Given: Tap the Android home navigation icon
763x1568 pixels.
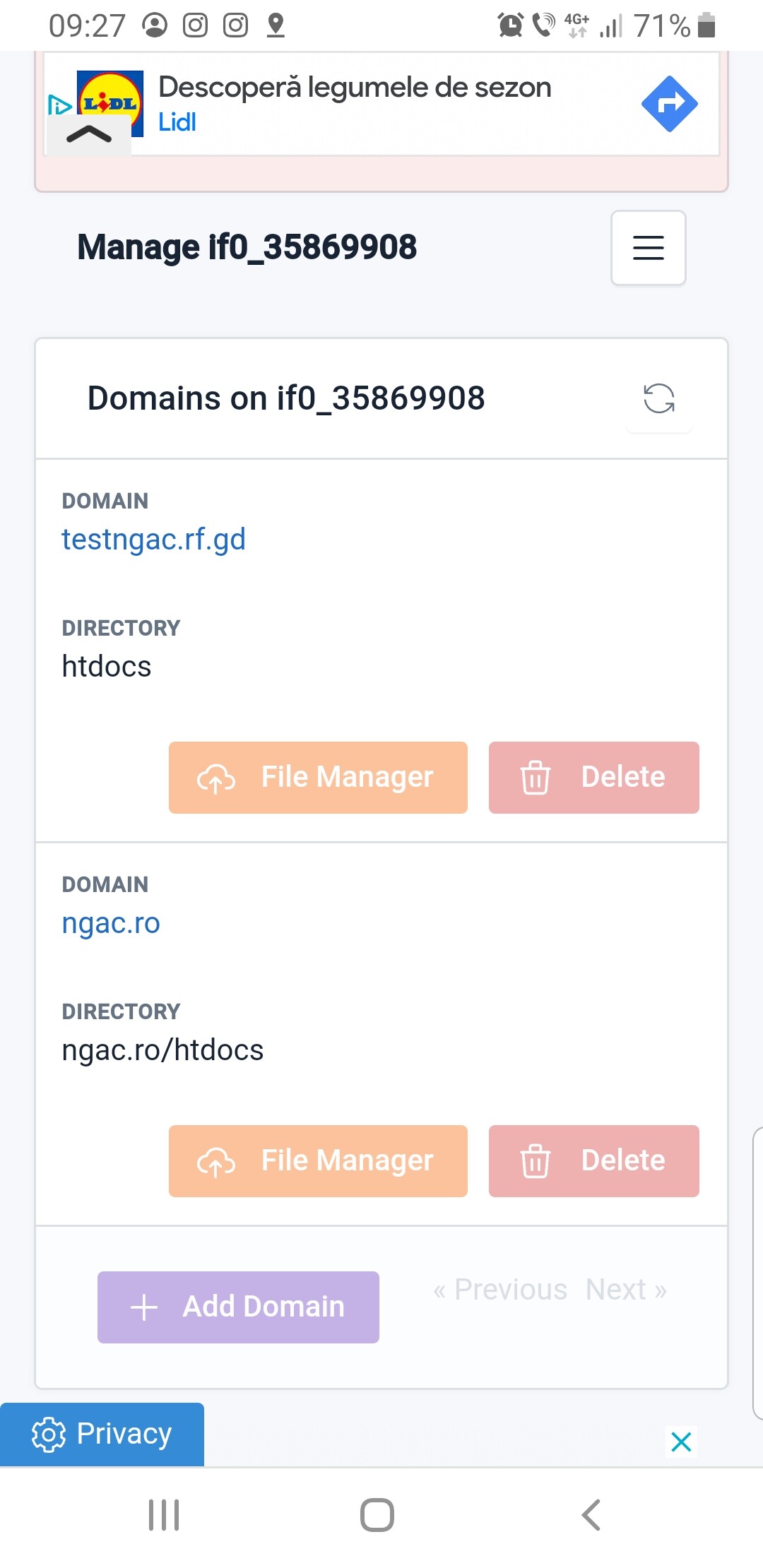Looking at the screenshot, I should tap(377, 1515).
